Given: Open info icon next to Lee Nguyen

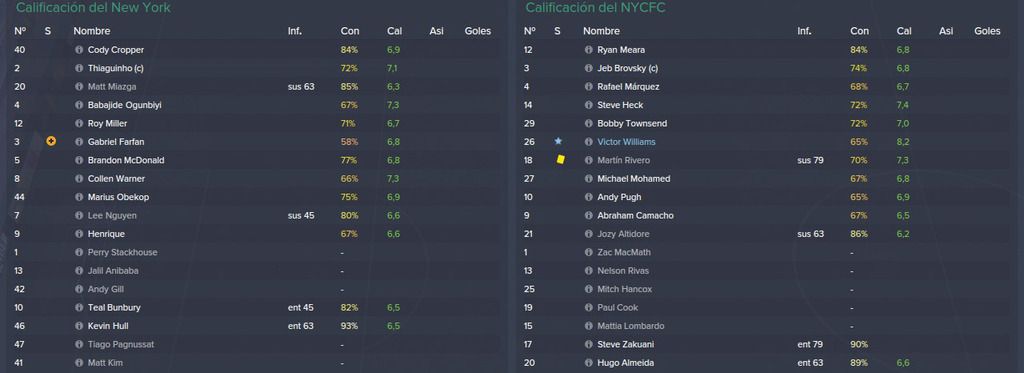Looking at the screenshot, I should tap(79, 216).
